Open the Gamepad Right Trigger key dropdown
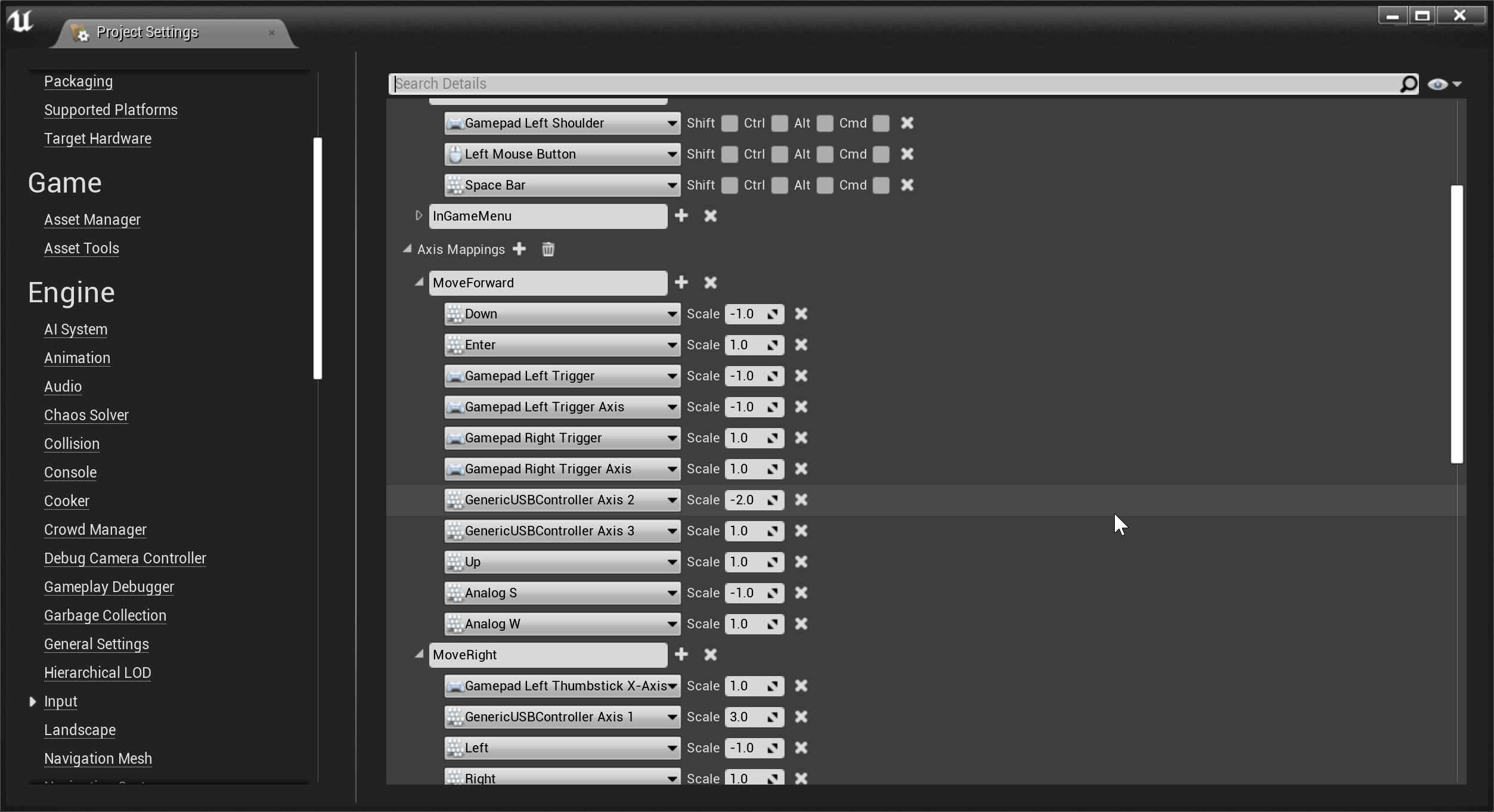Screen dimensions: 1494x812 click(x=671, y=438)
